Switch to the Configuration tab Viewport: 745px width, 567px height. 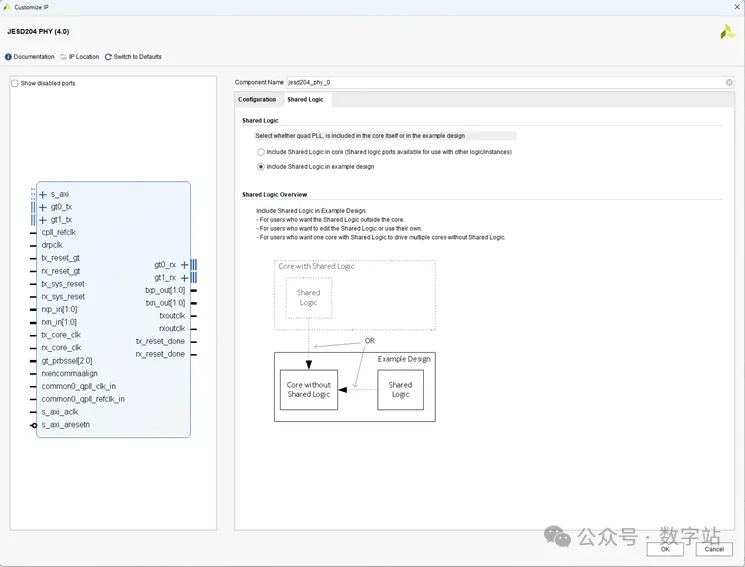tap(257, 100)
